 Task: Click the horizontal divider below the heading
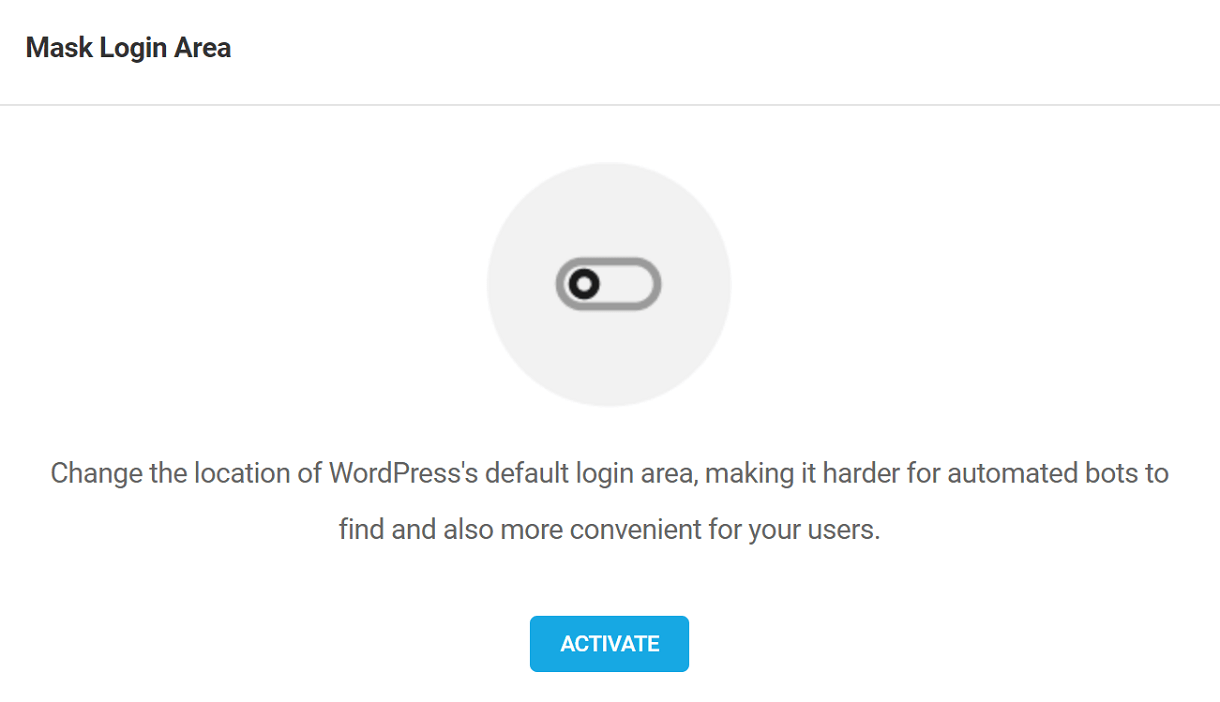tap(610, 105)
